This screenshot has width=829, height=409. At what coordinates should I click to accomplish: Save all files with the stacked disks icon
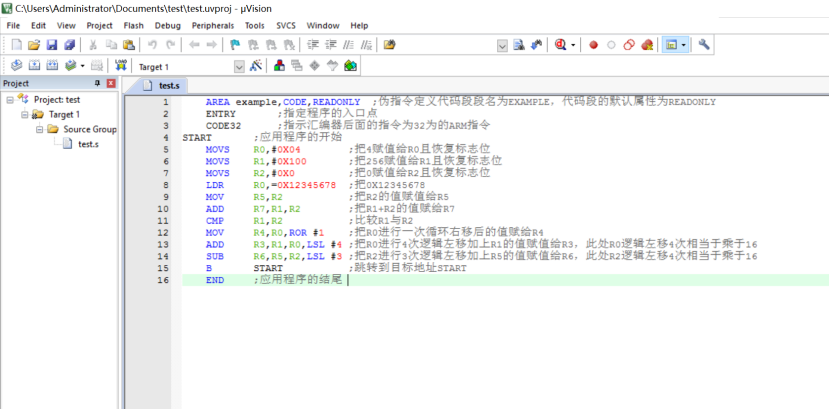[x=69, y=45]
